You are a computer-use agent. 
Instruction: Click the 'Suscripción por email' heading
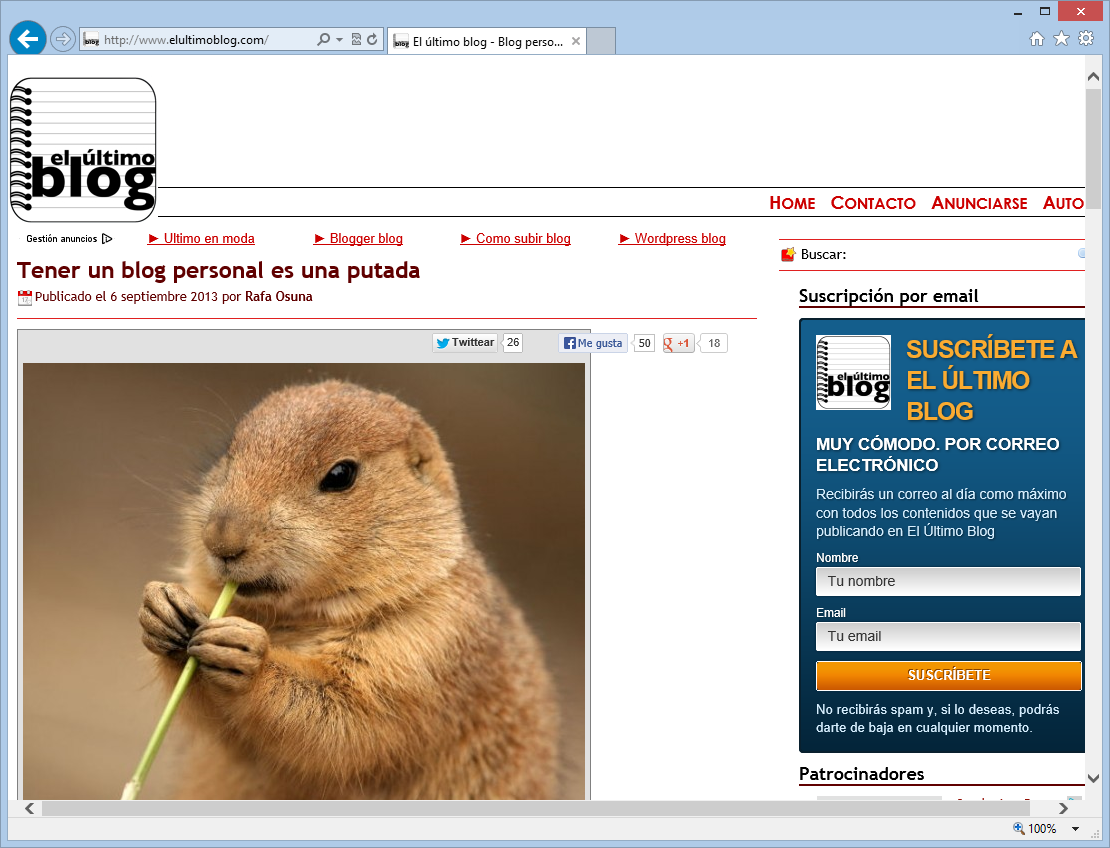888,296
